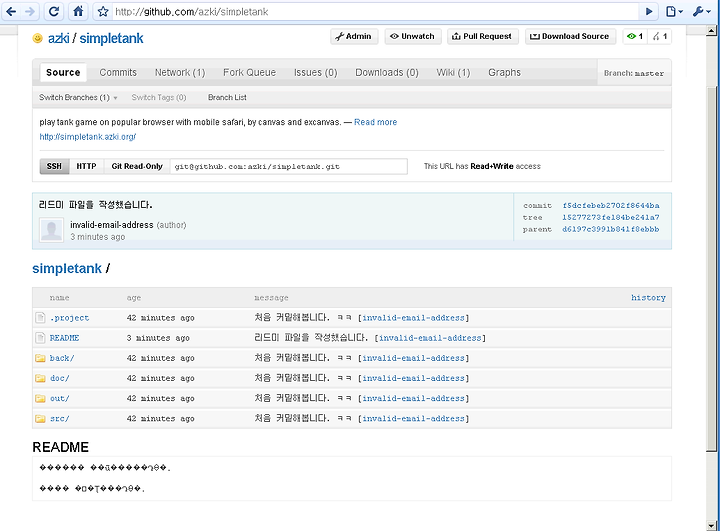The width and height of the screenshot is (720, 531).
Task: Open the forks count icon
Action: point(660,36)
